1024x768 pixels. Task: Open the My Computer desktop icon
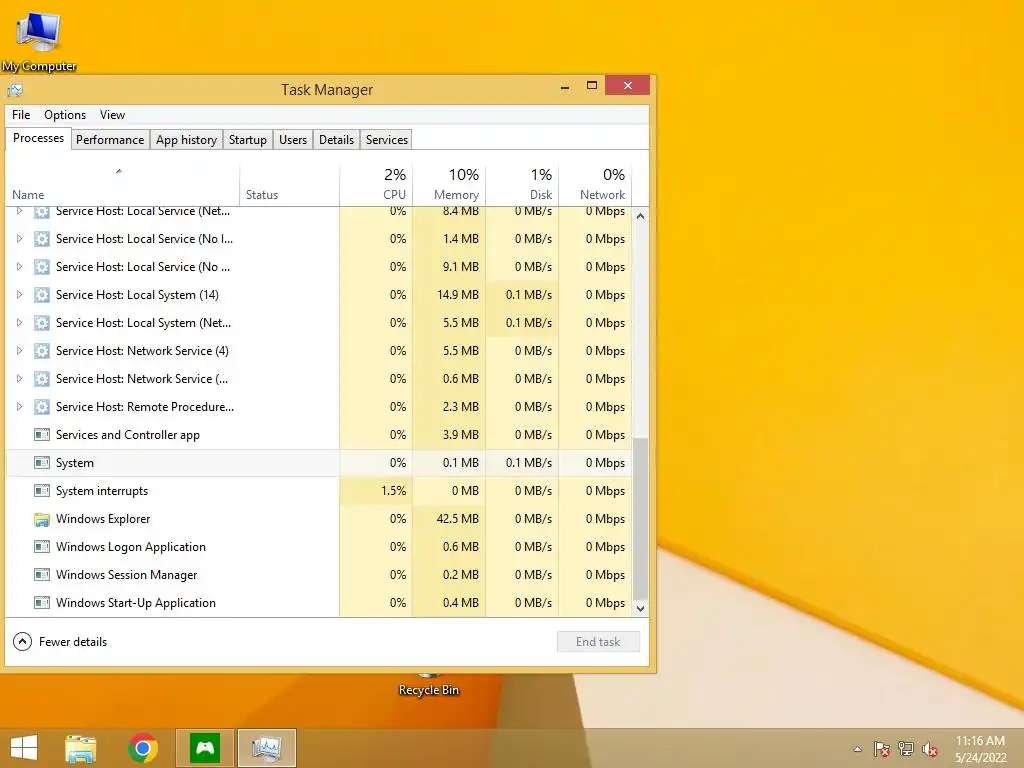click(x=39, y=40)
